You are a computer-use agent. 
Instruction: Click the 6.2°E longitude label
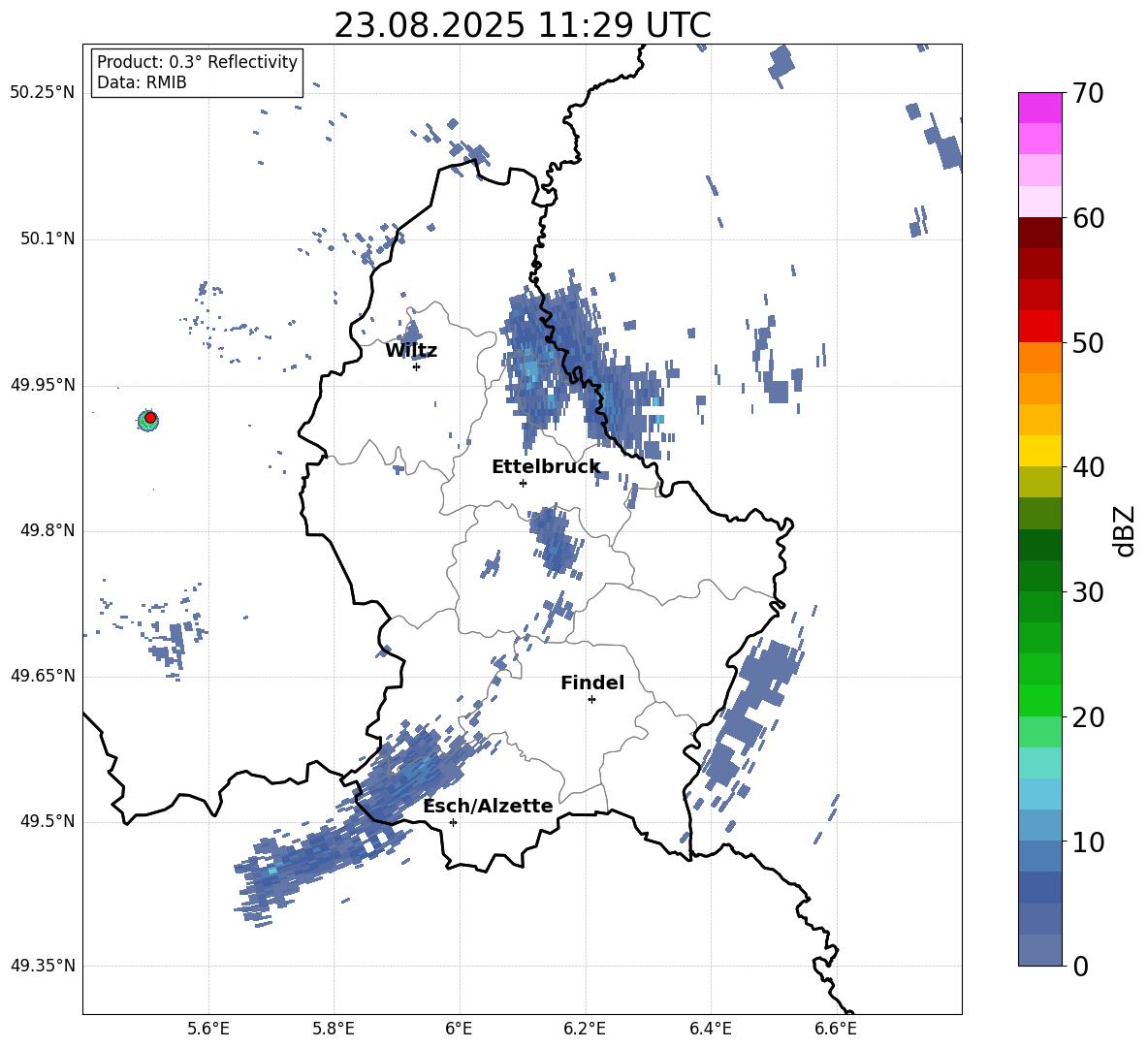[x=585, y=1029]
